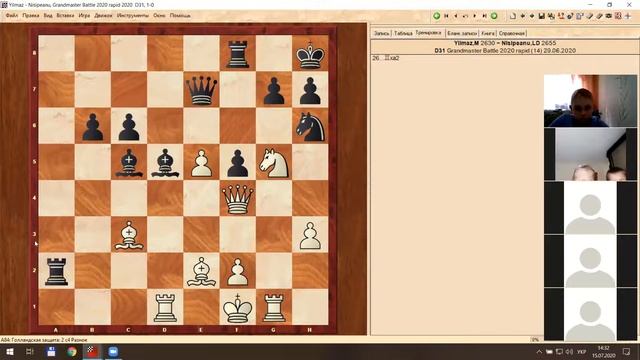Open the Файл menu
Screen dimensions: 640x360
[x=12, y=16]
